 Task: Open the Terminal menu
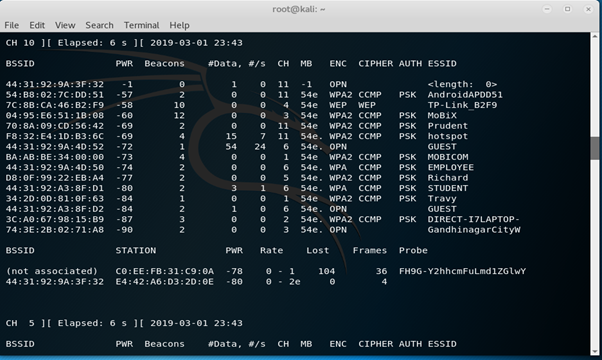click(x=141, y=25)
